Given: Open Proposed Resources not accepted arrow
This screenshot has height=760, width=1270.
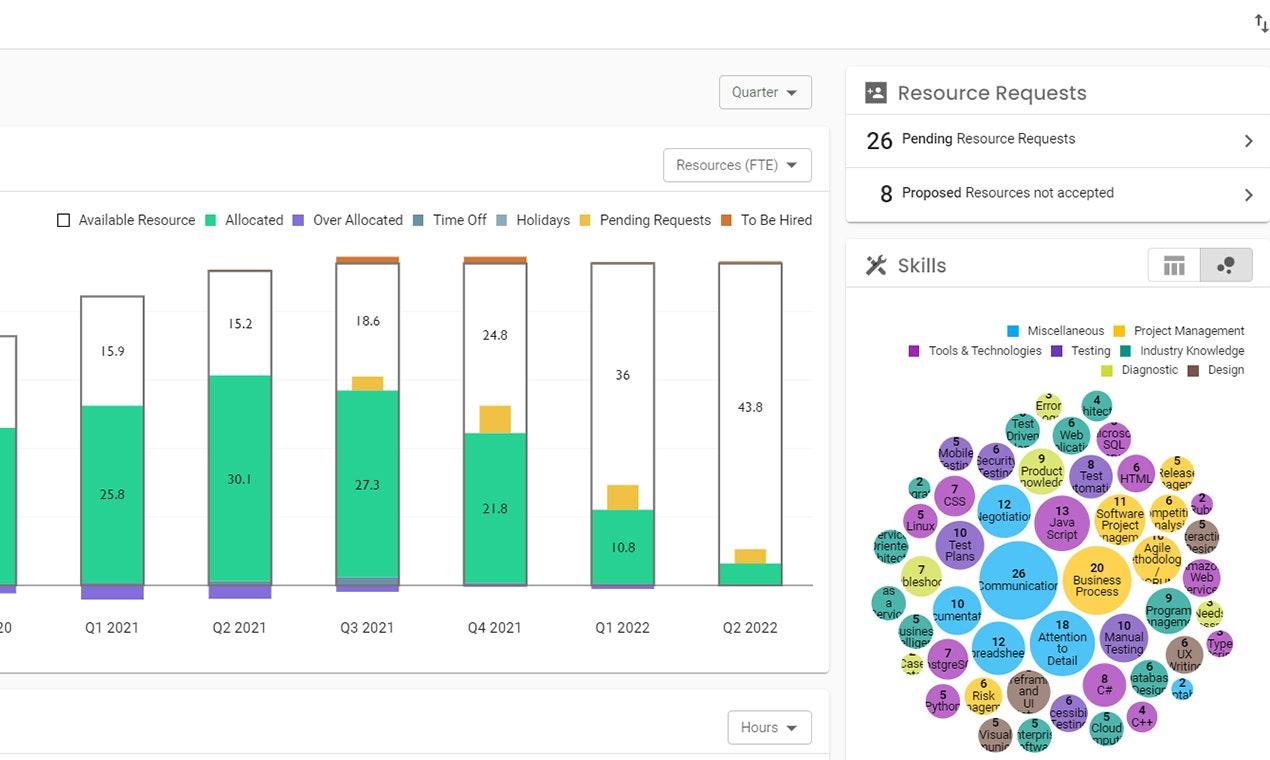Looking at the screenshot, I should [x=1248, y=195].
